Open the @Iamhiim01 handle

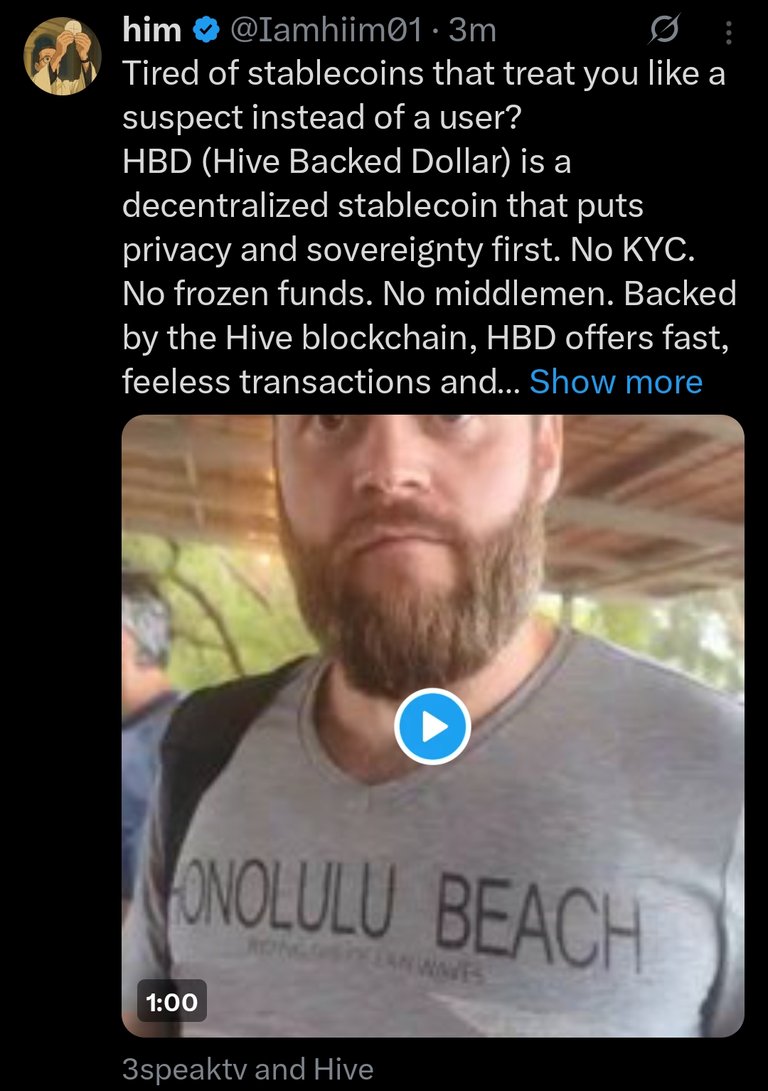pos(326,30)
